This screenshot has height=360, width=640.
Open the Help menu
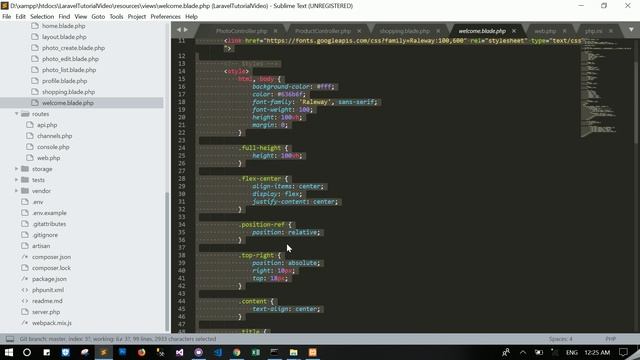click(x=191, y=17)
